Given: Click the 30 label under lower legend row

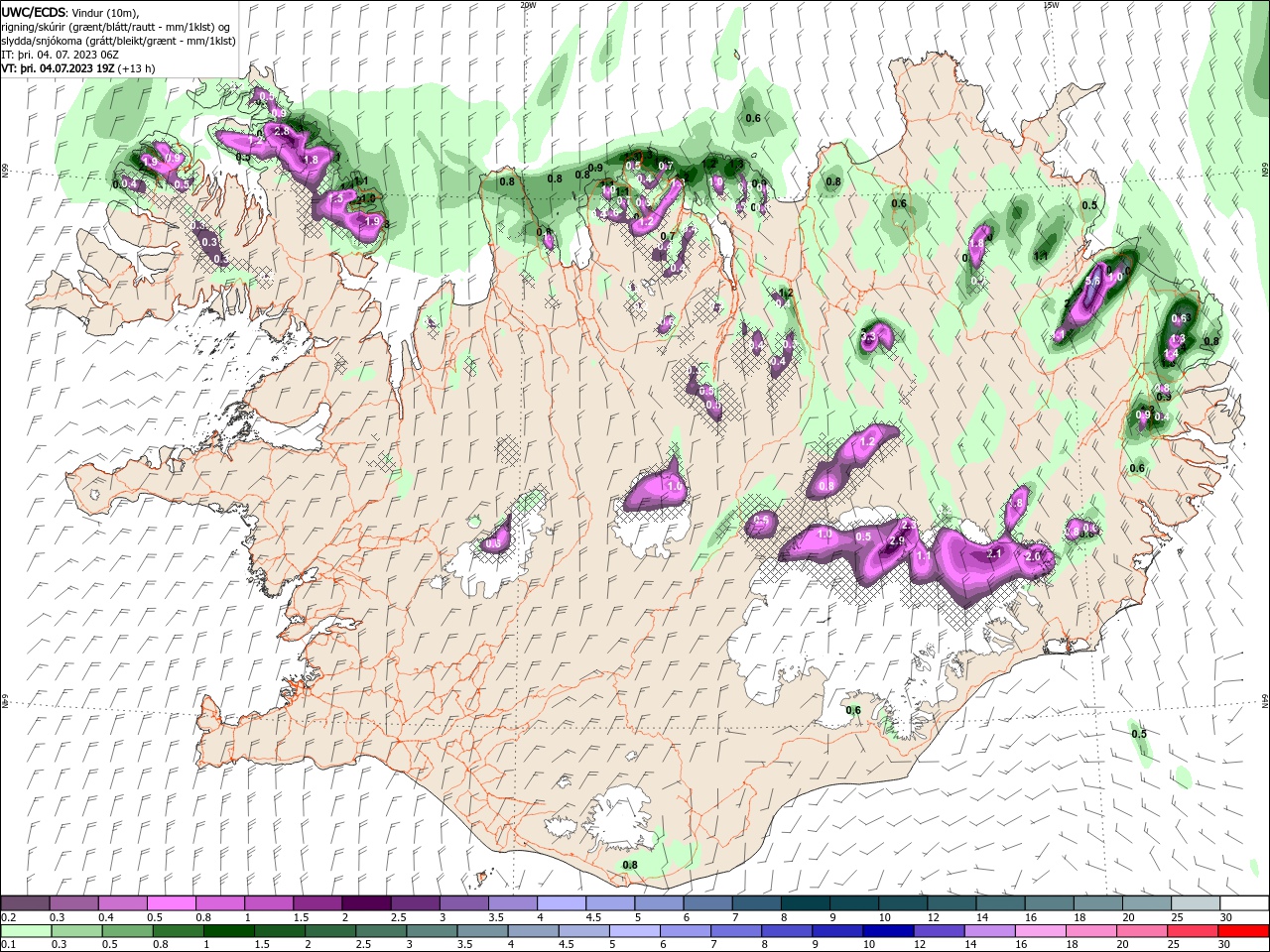Looking at the screenshot, I should (x=1226, y=945).
